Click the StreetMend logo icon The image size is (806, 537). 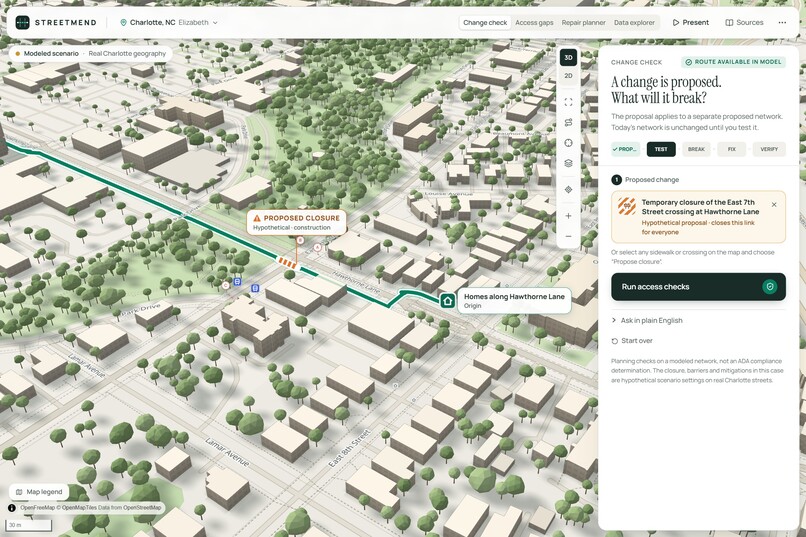point(23,23)
